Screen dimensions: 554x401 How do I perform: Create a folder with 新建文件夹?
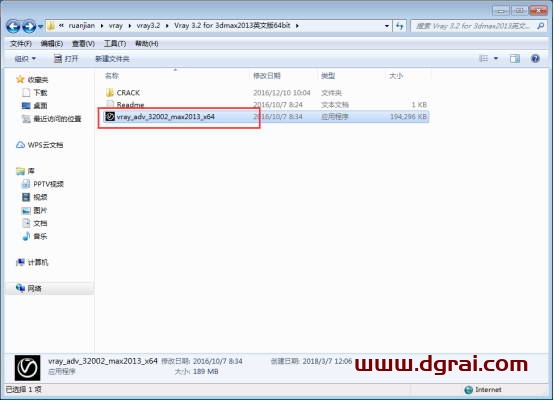coord(112,59)
